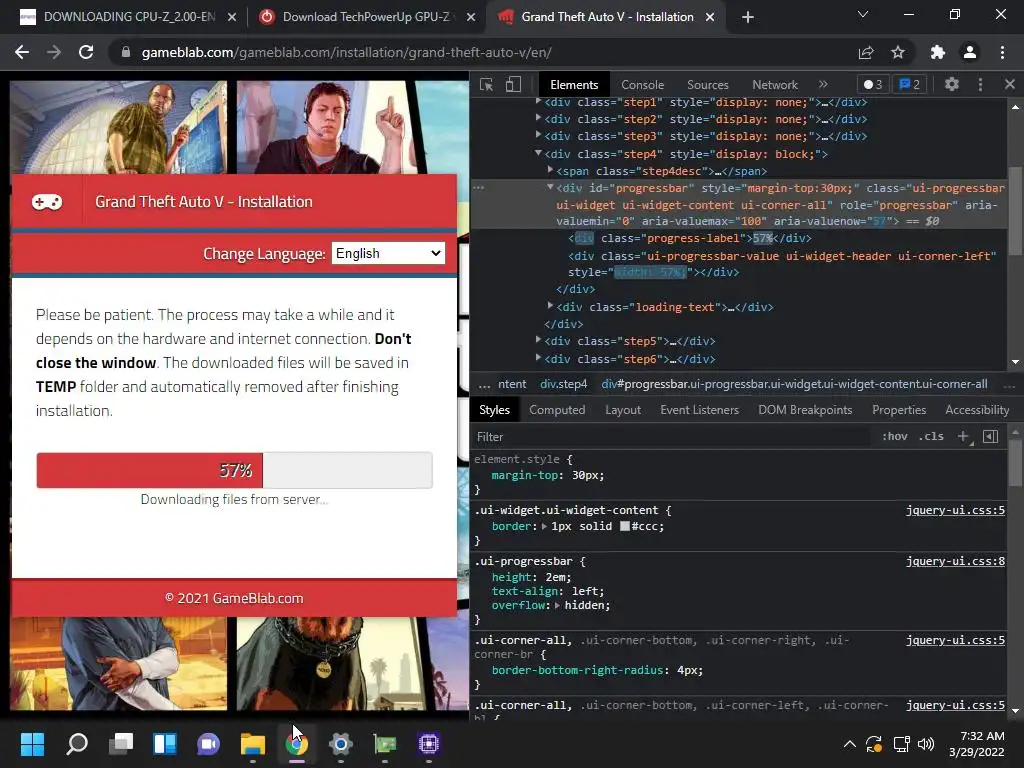Image resolution: width=1024 pixels, height=768 pixels.
Task: Expand the step4desc span node
Action: click(x=551, y=170)
